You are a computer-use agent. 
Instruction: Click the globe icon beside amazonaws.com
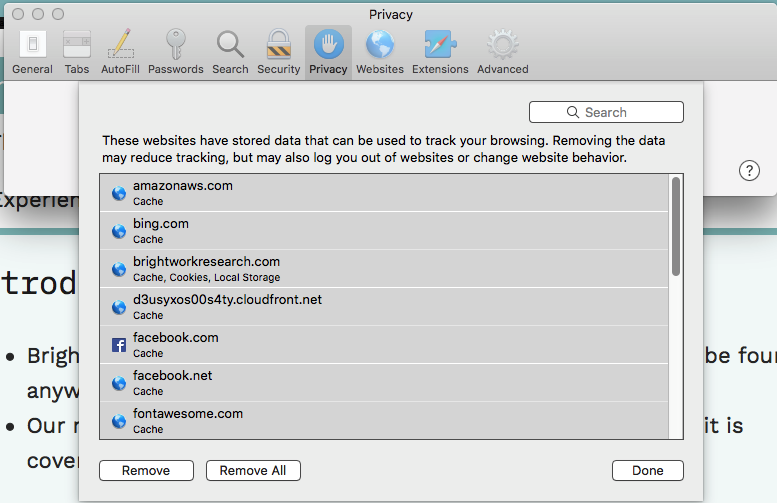coord(119,193)
